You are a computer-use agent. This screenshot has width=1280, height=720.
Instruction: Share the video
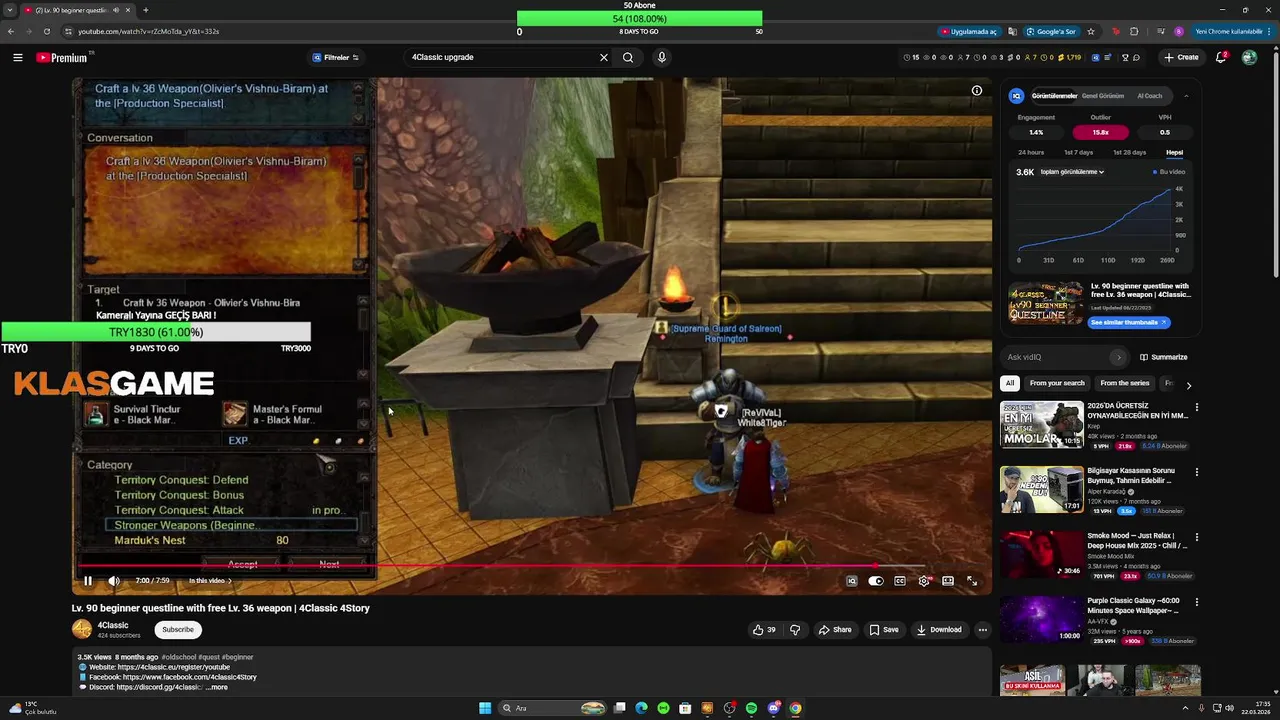(835, 630)
